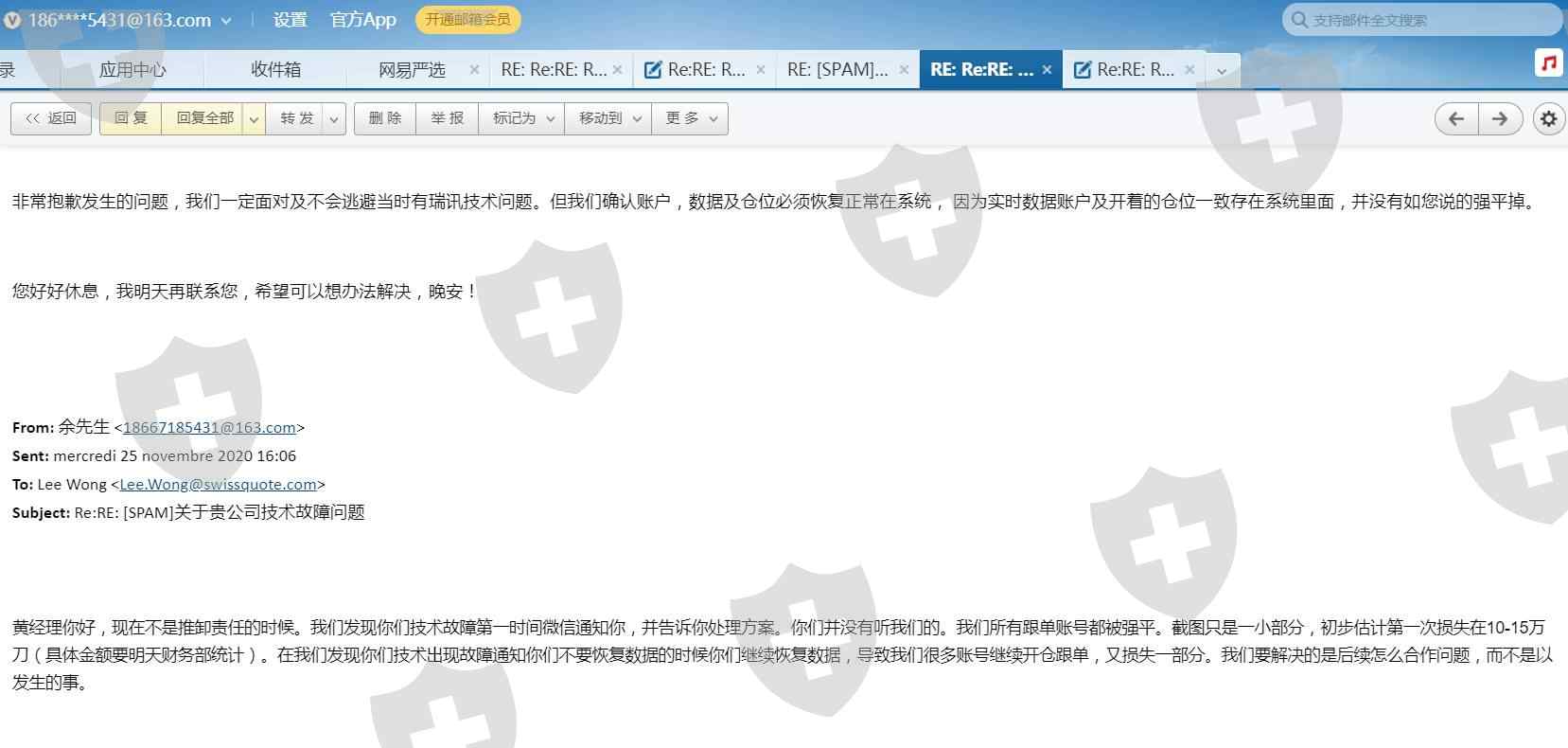Image resolution: width=1568 pixels, height=748 pixels.
Task: Click the 开通邮箱会员 button
Action: [x=467, y=20]
